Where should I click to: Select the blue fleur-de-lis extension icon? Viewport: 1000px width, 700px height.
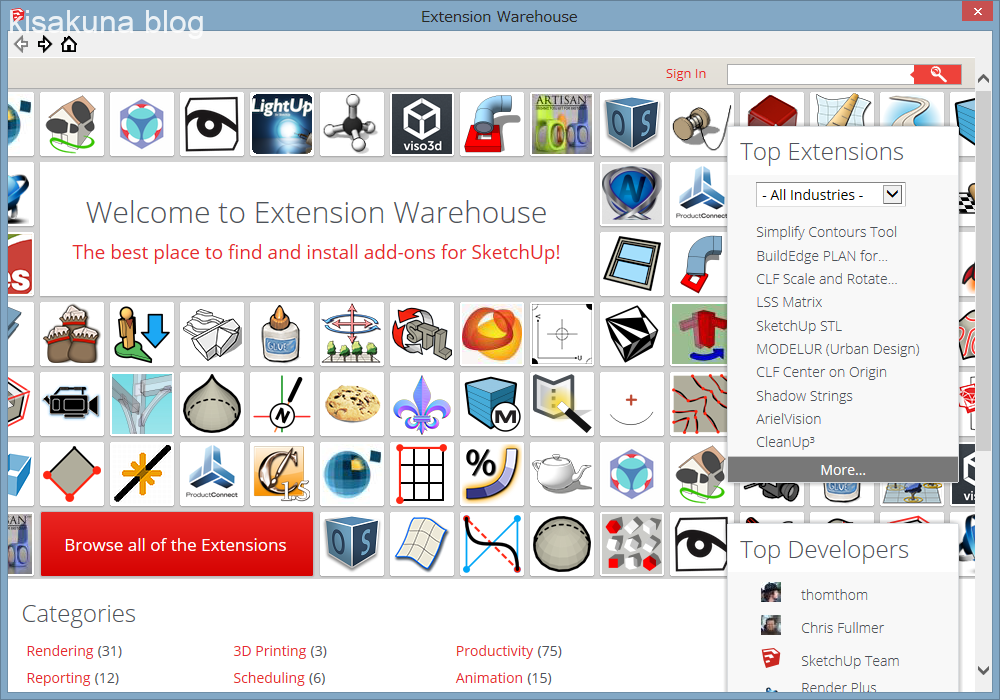tap(422, 404)
